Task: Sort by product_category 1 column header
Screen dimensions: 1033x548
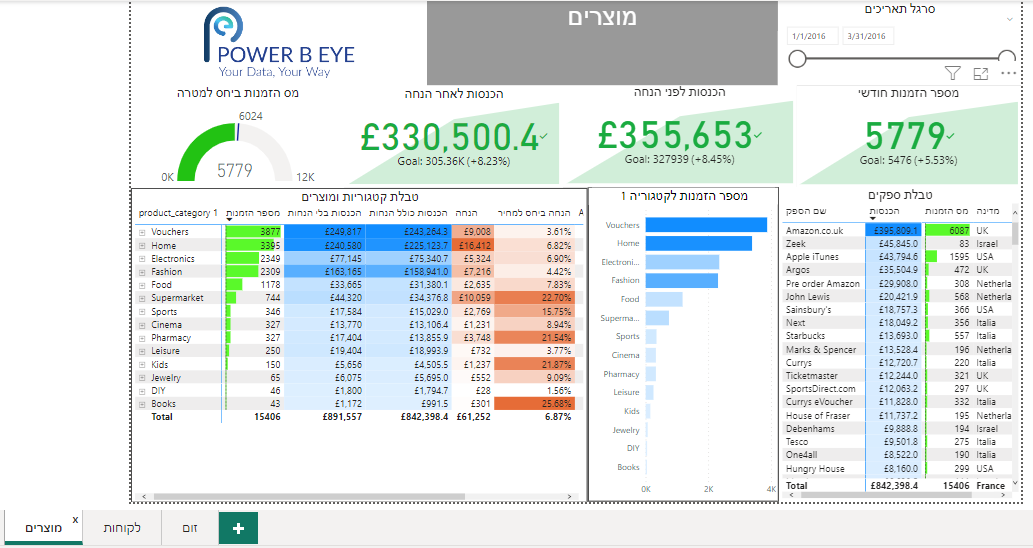Action: click(x=178, y=213)
